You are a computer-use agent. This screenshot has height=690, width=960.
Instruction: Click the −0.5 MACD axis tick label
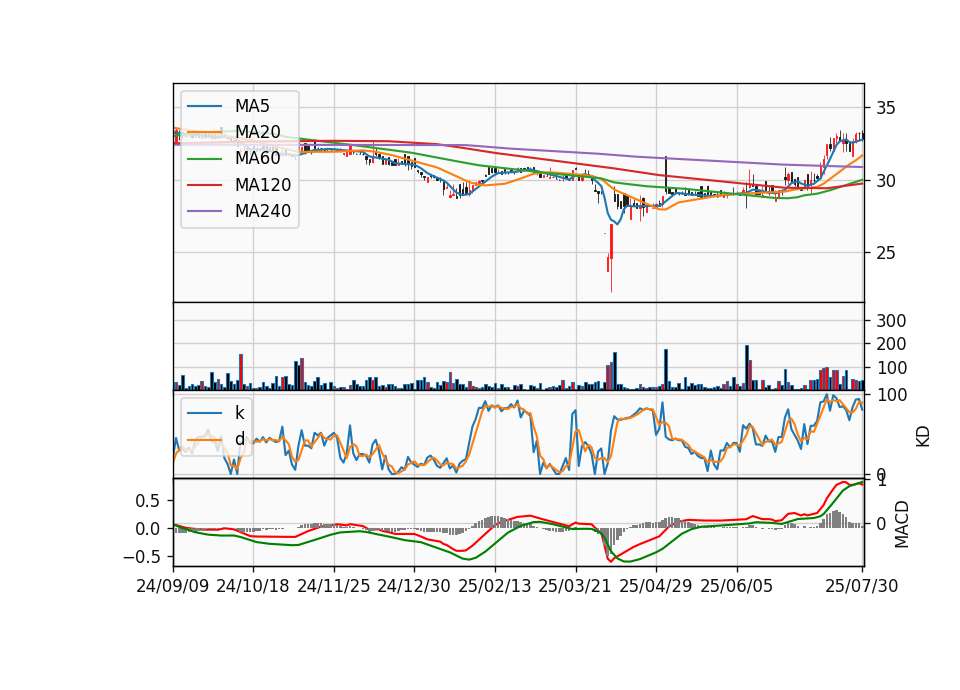coord(141,557)
